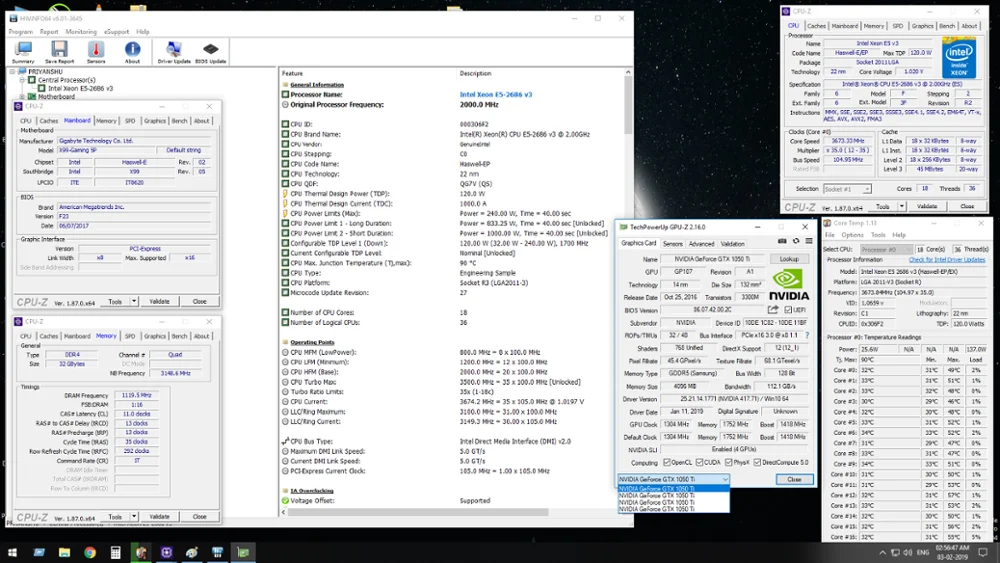Open the GPU selection dropdown in GPU-Z
Image resolution: width=1000 pixels, height=563 pixels.
pyautogui.click(x=673, y=479)
